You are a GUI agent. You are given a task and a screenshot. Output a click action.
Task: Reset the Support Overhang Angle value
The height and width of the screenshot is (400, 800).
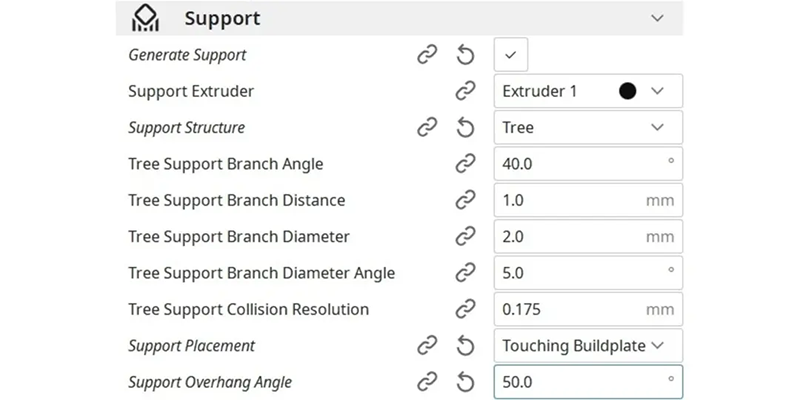(465, 382)
